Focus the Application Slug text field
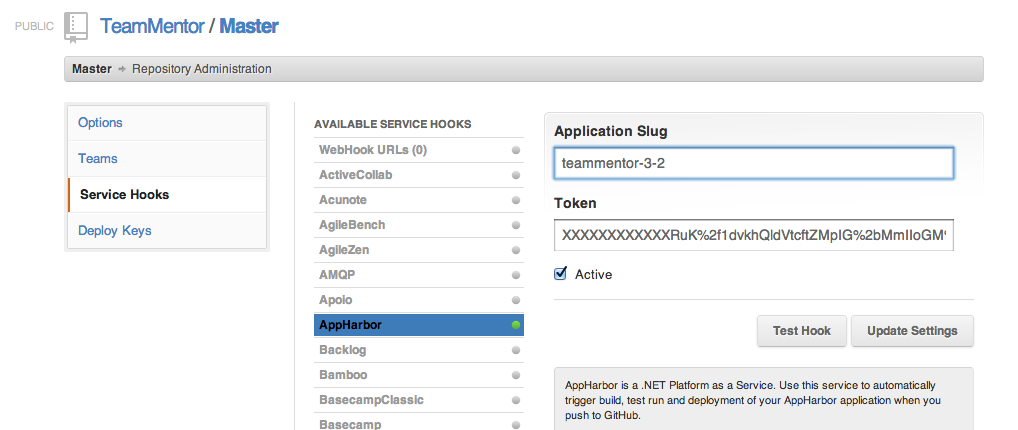This screenshot has height=430, width=1018. click(753, 162)
